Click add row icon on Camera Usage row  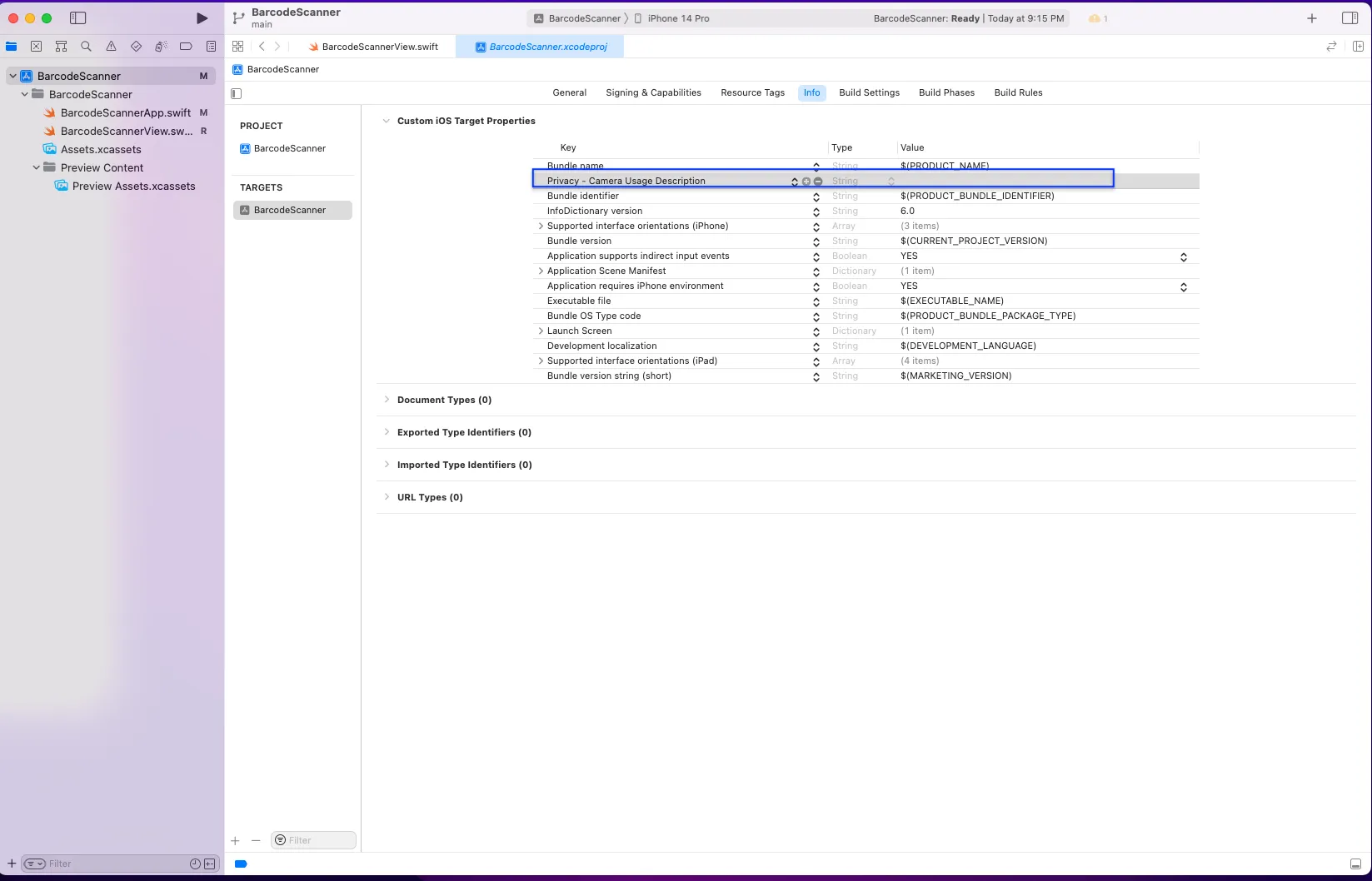(806, 182)
